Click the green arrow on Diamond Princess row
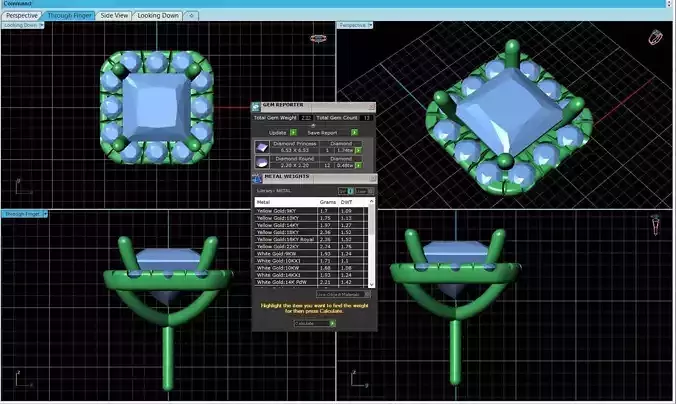676x404 pixels. [x=358, y=150]
